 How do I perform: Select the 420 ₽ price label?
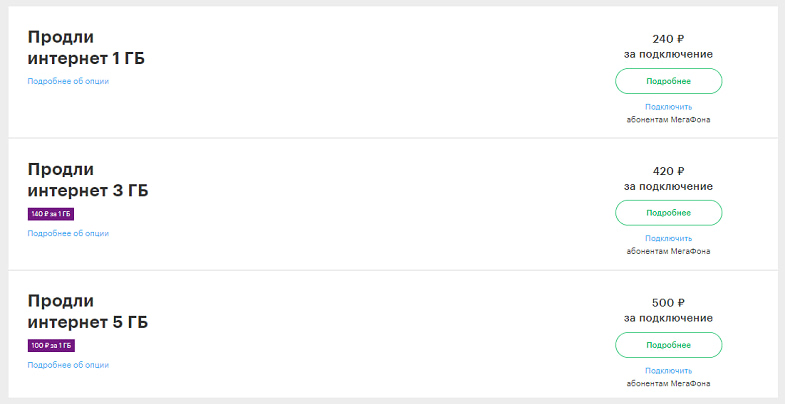tap(668, 171)
